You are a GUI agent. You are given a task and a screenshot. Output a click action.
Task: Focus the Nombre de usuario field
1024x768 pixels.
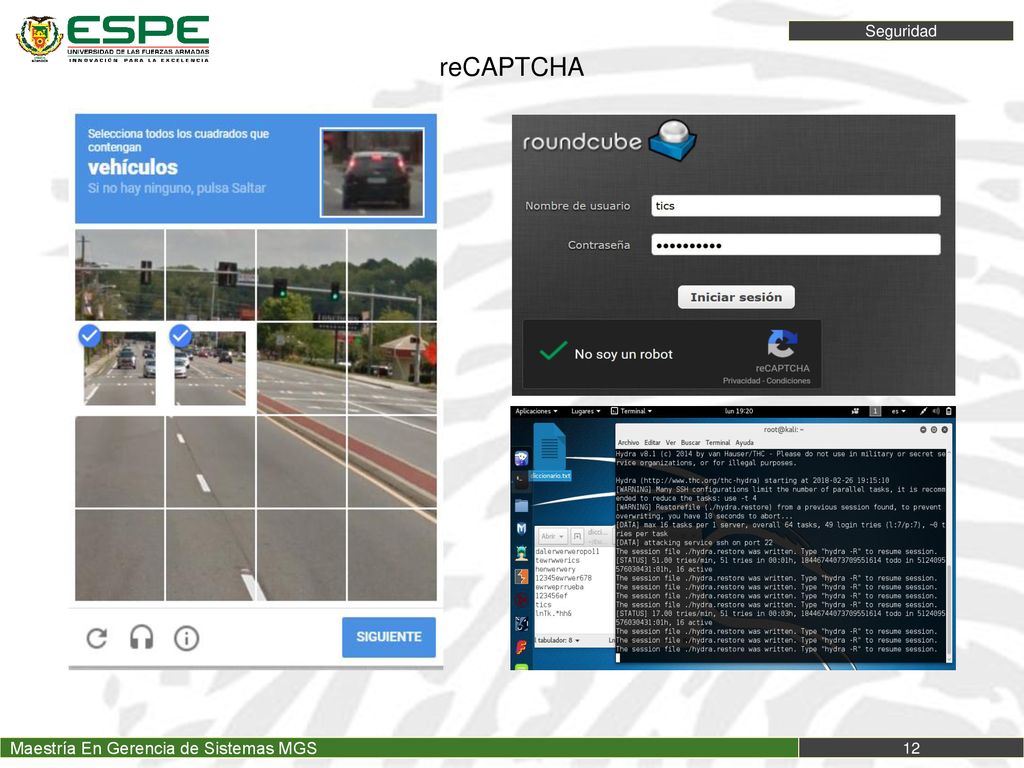click(x=795, y=206)
